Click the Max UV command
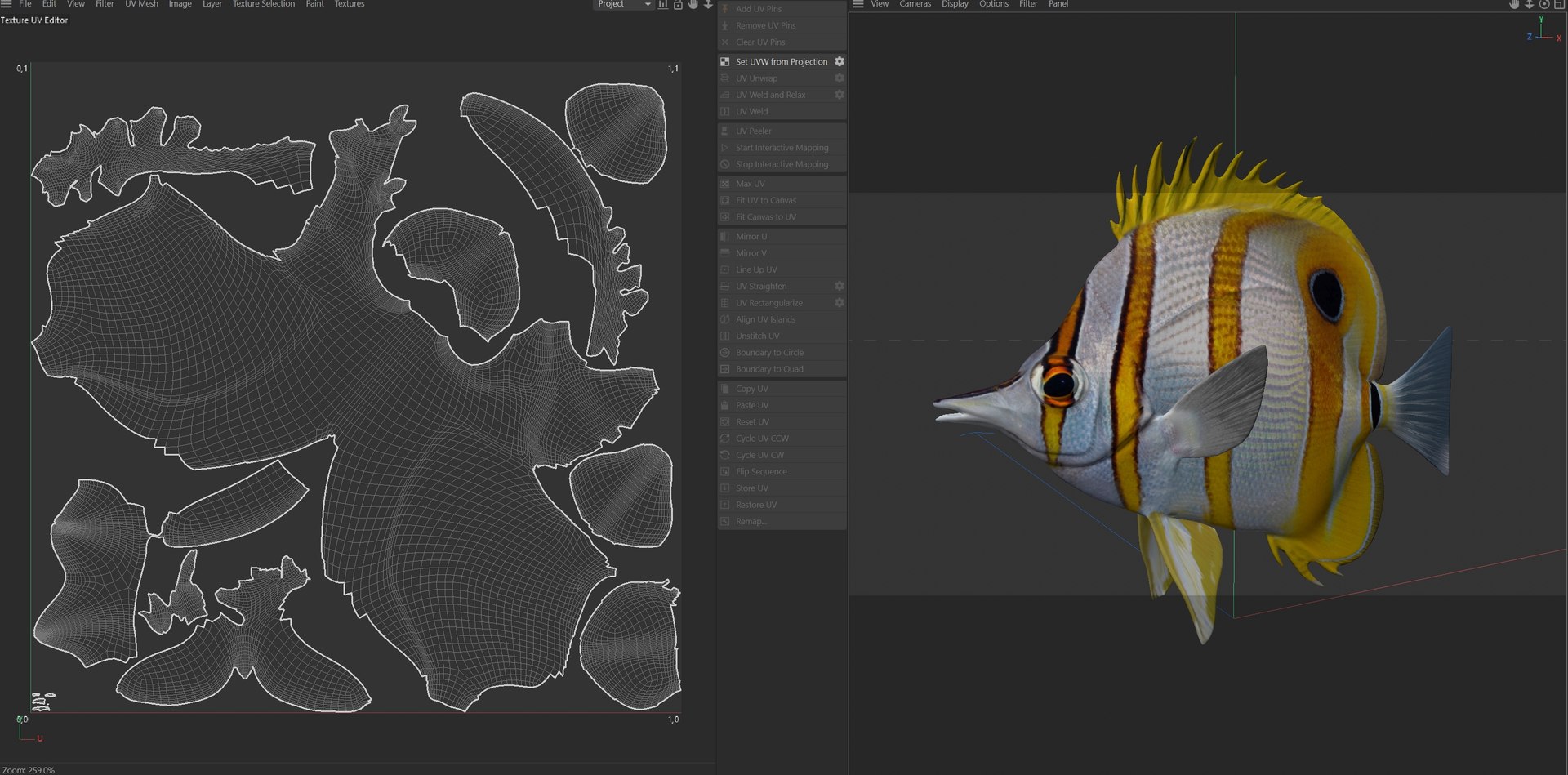Image resolution: width=1568 pixels, height=775 pixels. pos(782,184)
